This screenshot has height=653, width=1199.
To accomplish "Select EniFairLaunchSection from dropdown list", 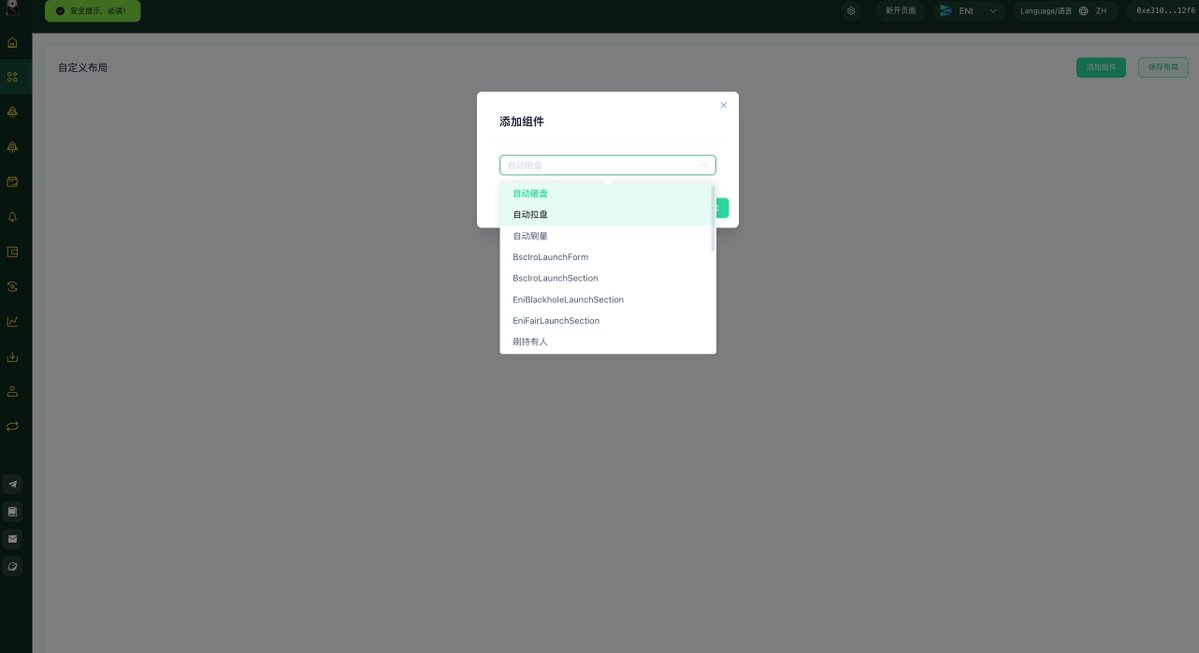I will click(x=606, y=321).
